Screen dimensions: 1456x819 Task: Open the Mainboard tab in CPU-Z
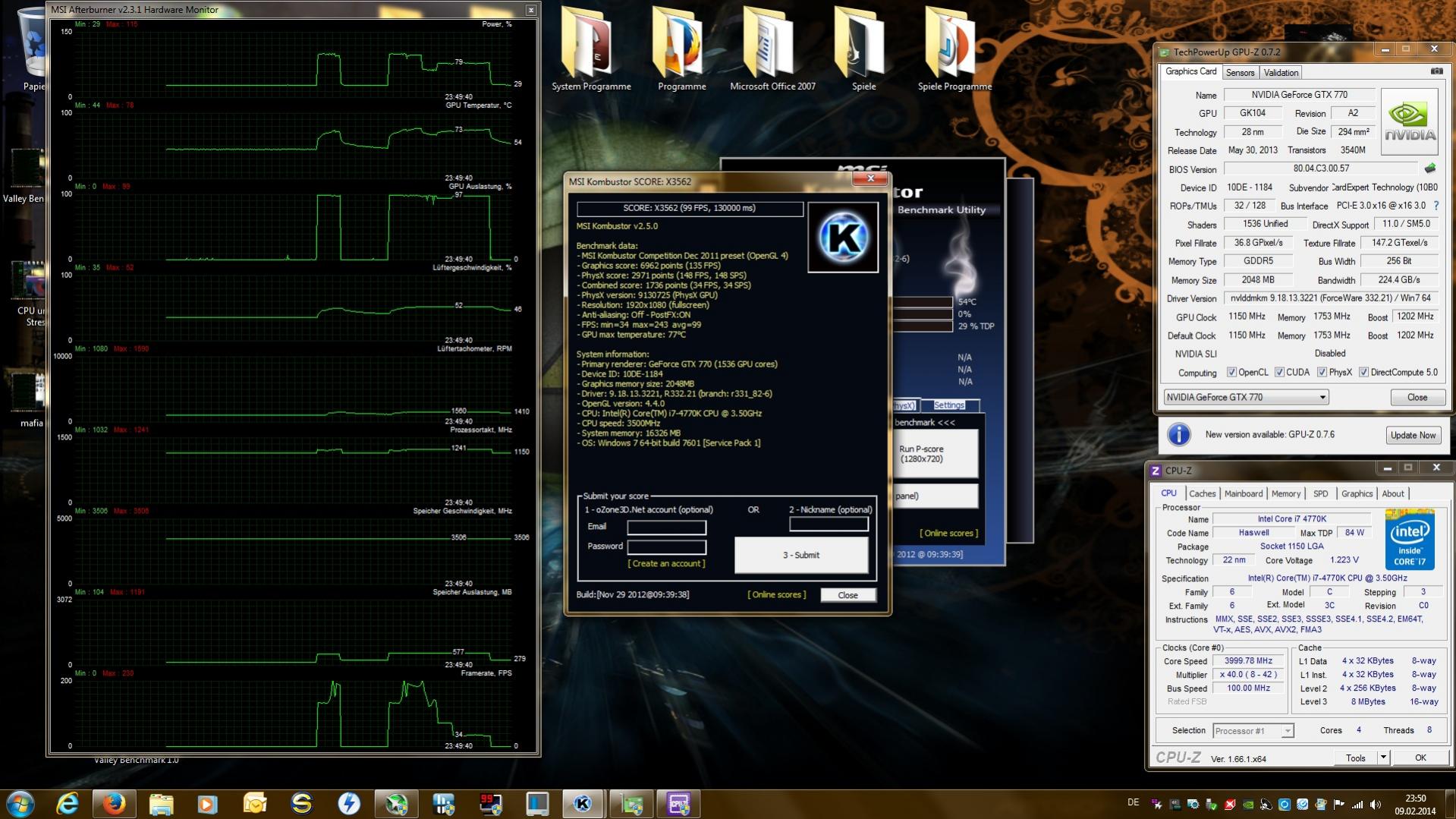tap(1243, 493)
